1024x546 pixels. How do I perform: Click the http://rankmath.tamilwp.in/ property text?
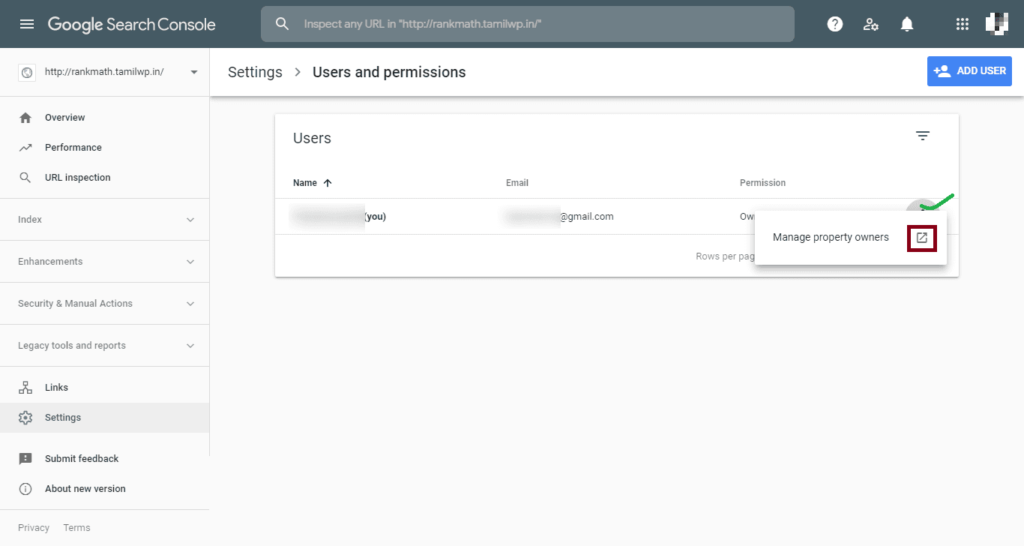[x=104, y=72]
